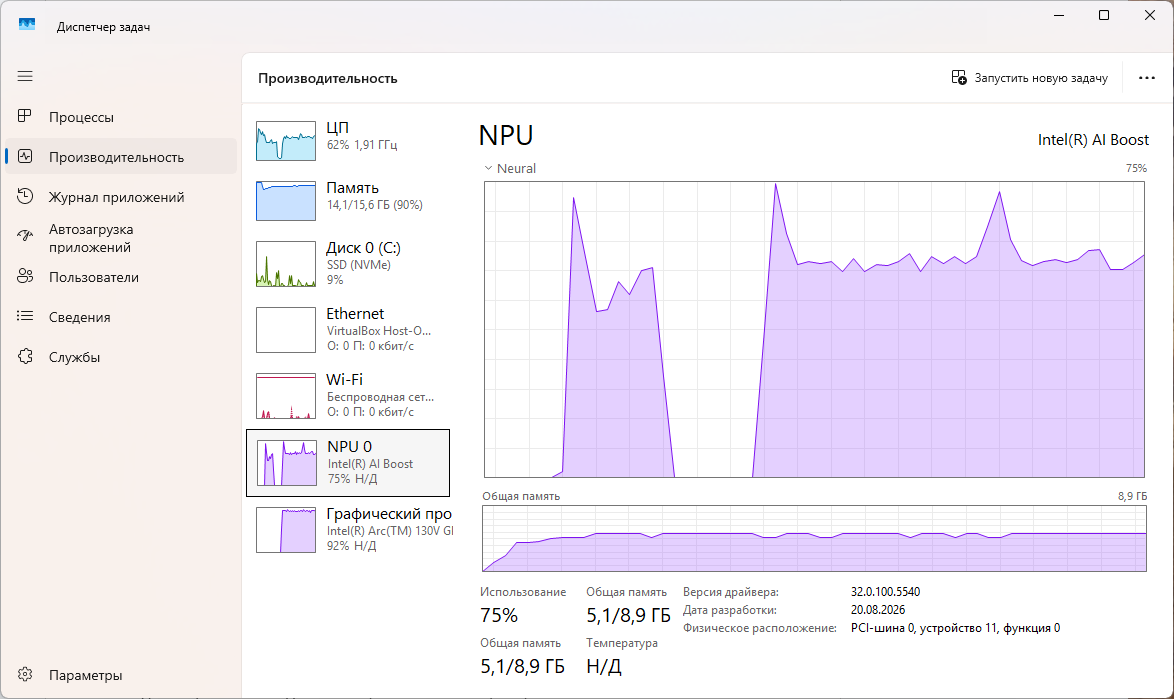
Task: Select Производительность in the sidebar
Action: click(x=121, y=156)
